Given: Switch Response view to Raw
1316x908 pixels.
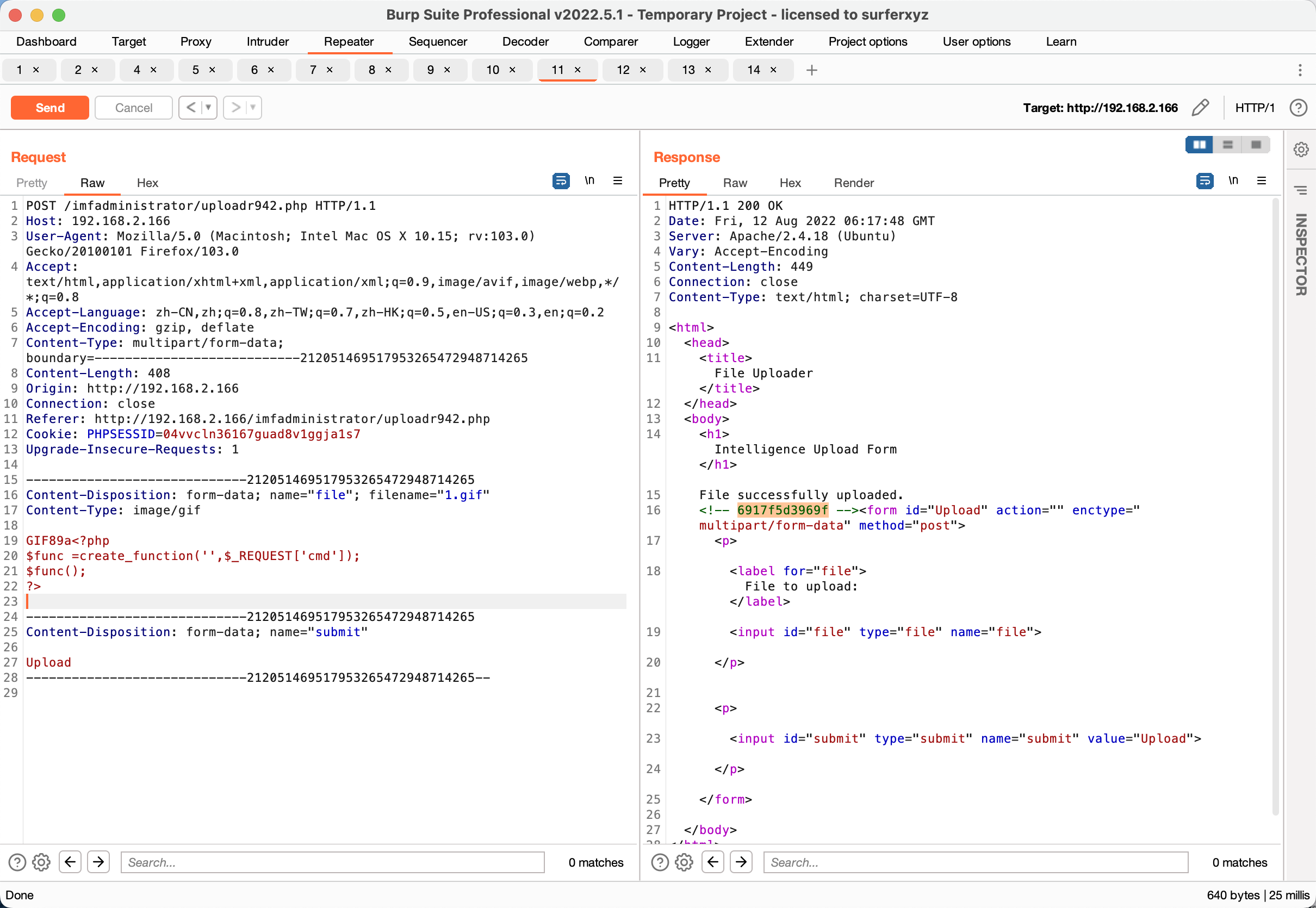Looking at the screenshot, I should tap(735, 183).
